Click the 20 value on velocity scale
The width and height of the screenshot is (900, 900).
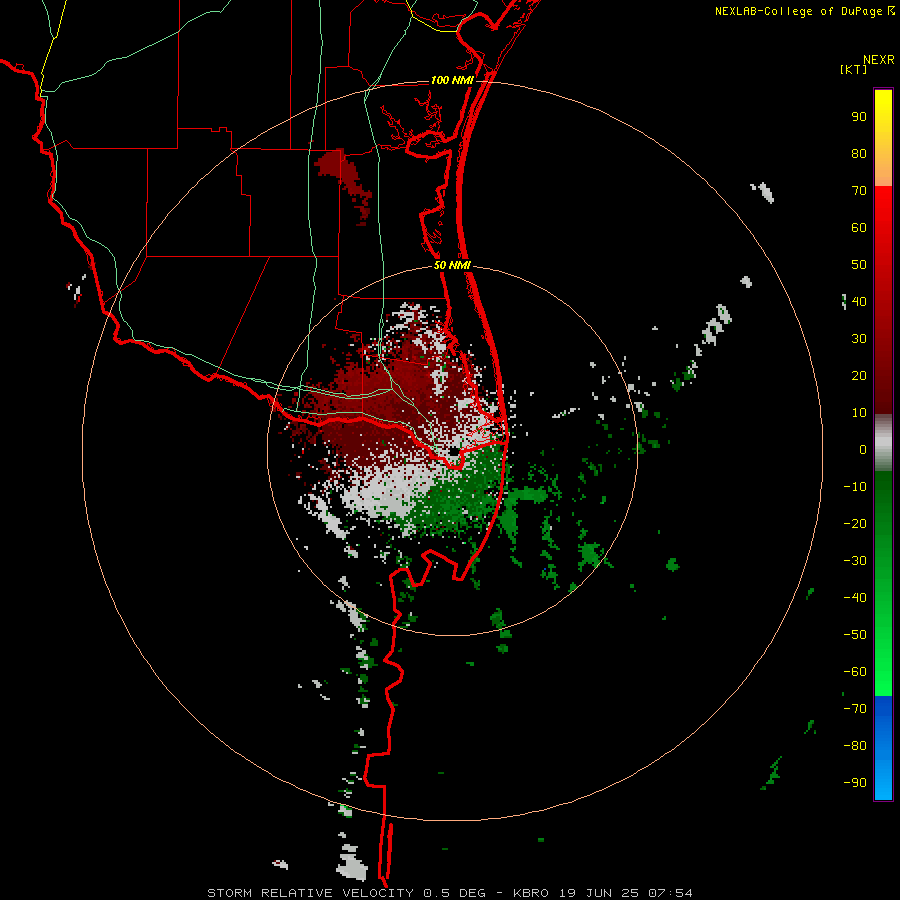tap(859, 375)
